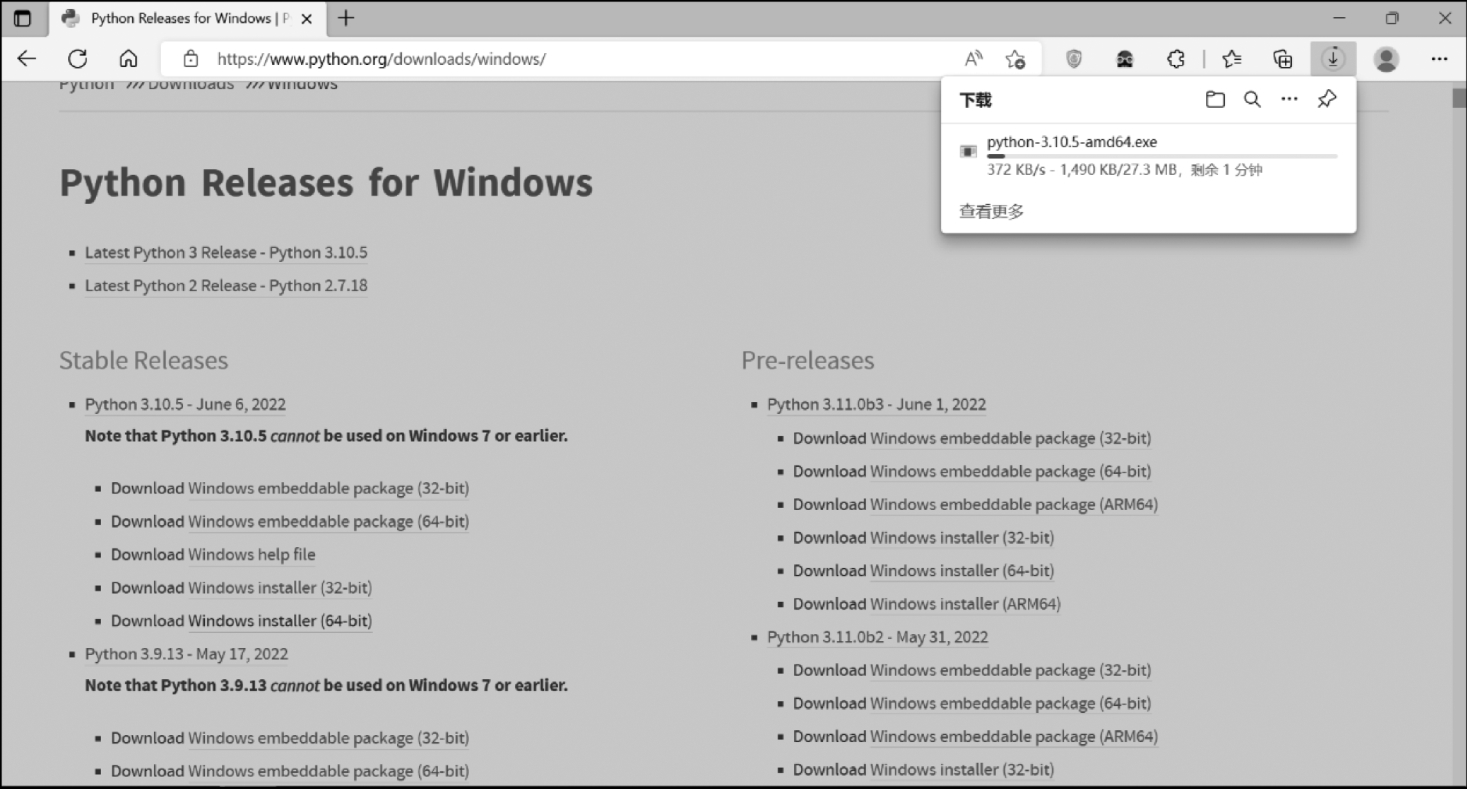Download Python 3.11.0b3 Windows installer (64-bit)

pos(962,571)
